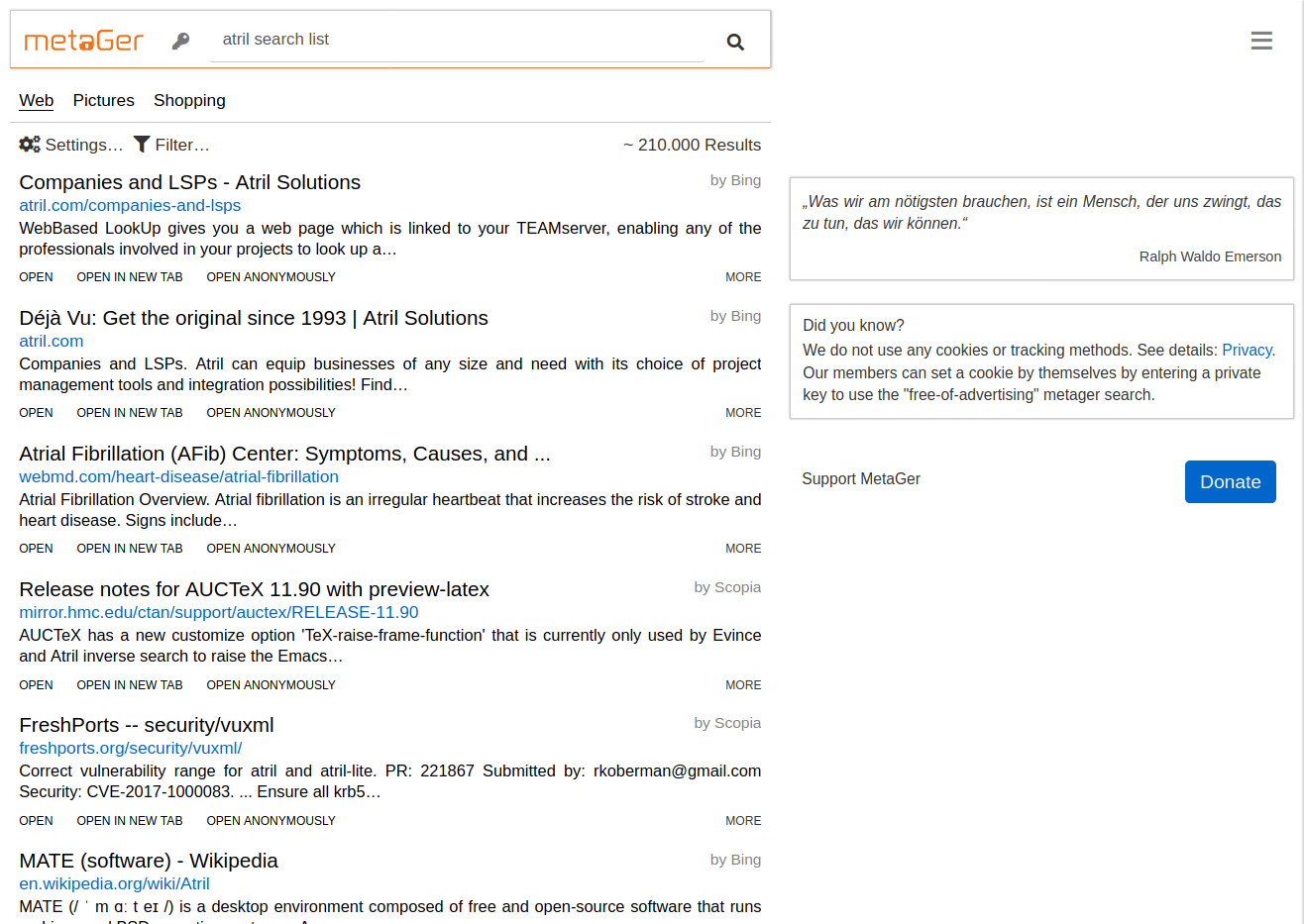Click 'by Bing' on Companies and LSPs result
The image size is (1304, 924).
click(x=736, y=180)
